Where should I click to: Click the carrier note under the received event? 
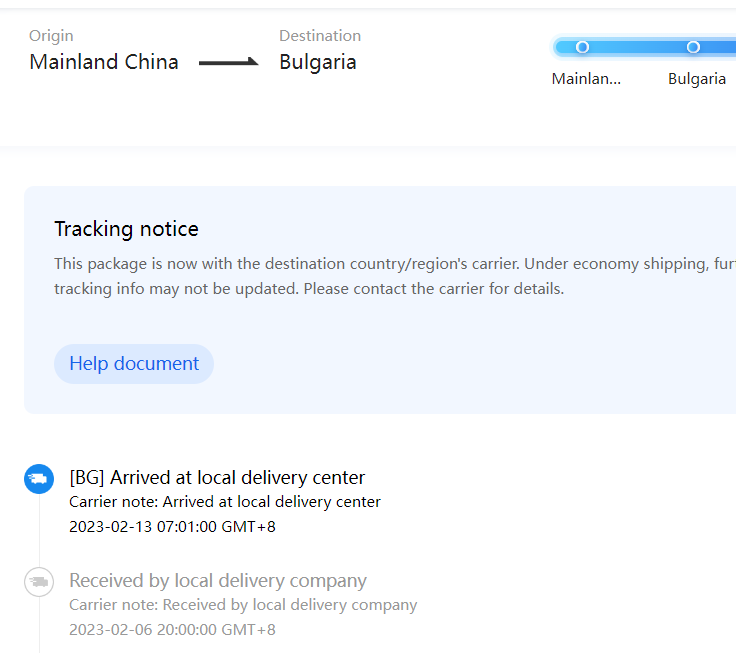[x=243, y=605]
